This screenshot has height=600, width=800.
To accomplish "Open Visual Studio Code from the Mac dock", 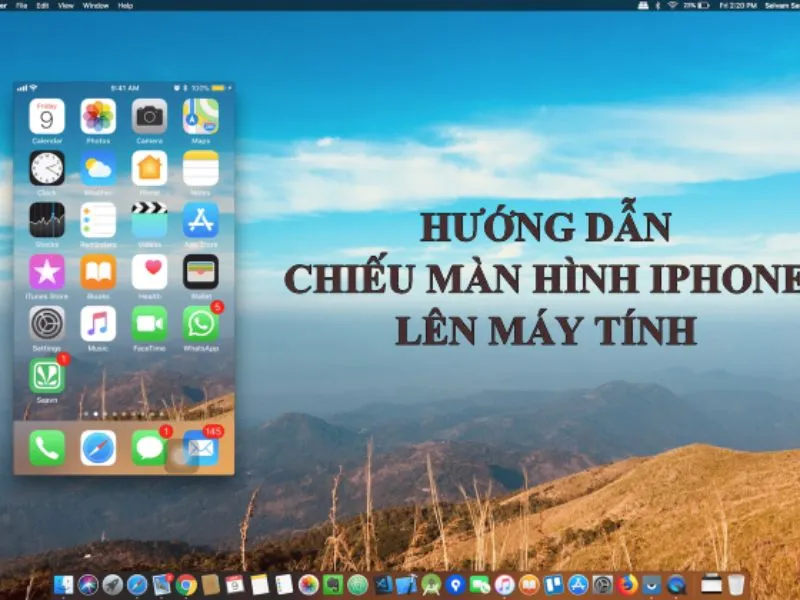I will pos(383,585).
